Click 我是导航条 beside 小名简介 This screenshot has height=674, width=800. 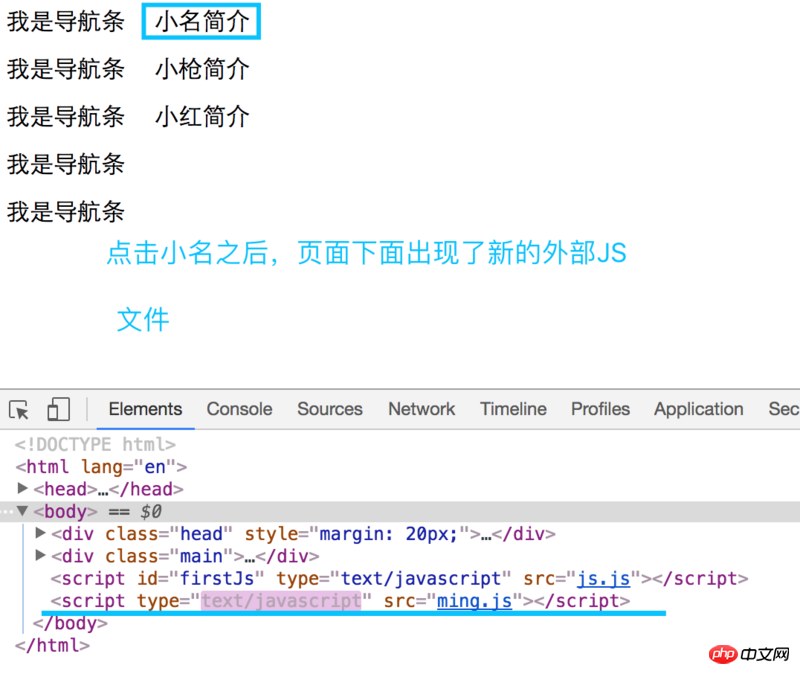coord(65,21)
